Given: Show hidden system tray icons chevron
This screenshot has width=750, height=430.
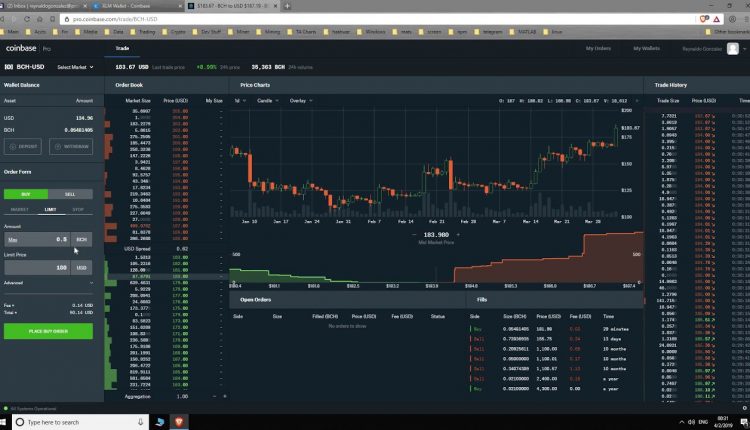Looking at the screenshot, I should click(681, 422).
